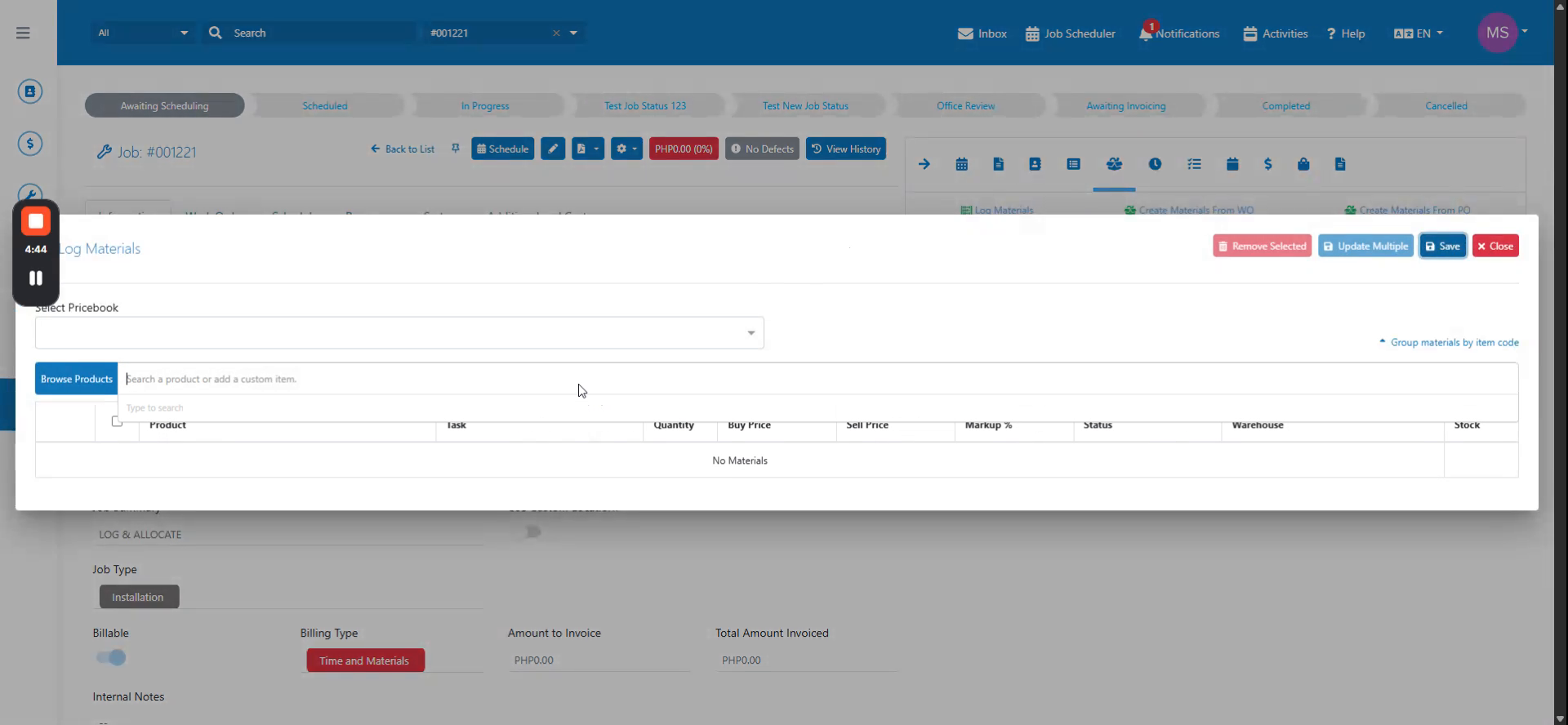The height and width of the screenshot is (725, 1568).
Task: Set status to Cancelled
Action: (x=1446, y=105)
